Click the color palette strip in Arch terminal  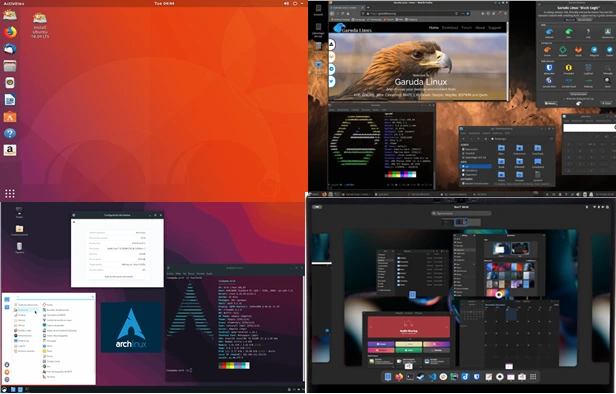[x=234, y=365]
